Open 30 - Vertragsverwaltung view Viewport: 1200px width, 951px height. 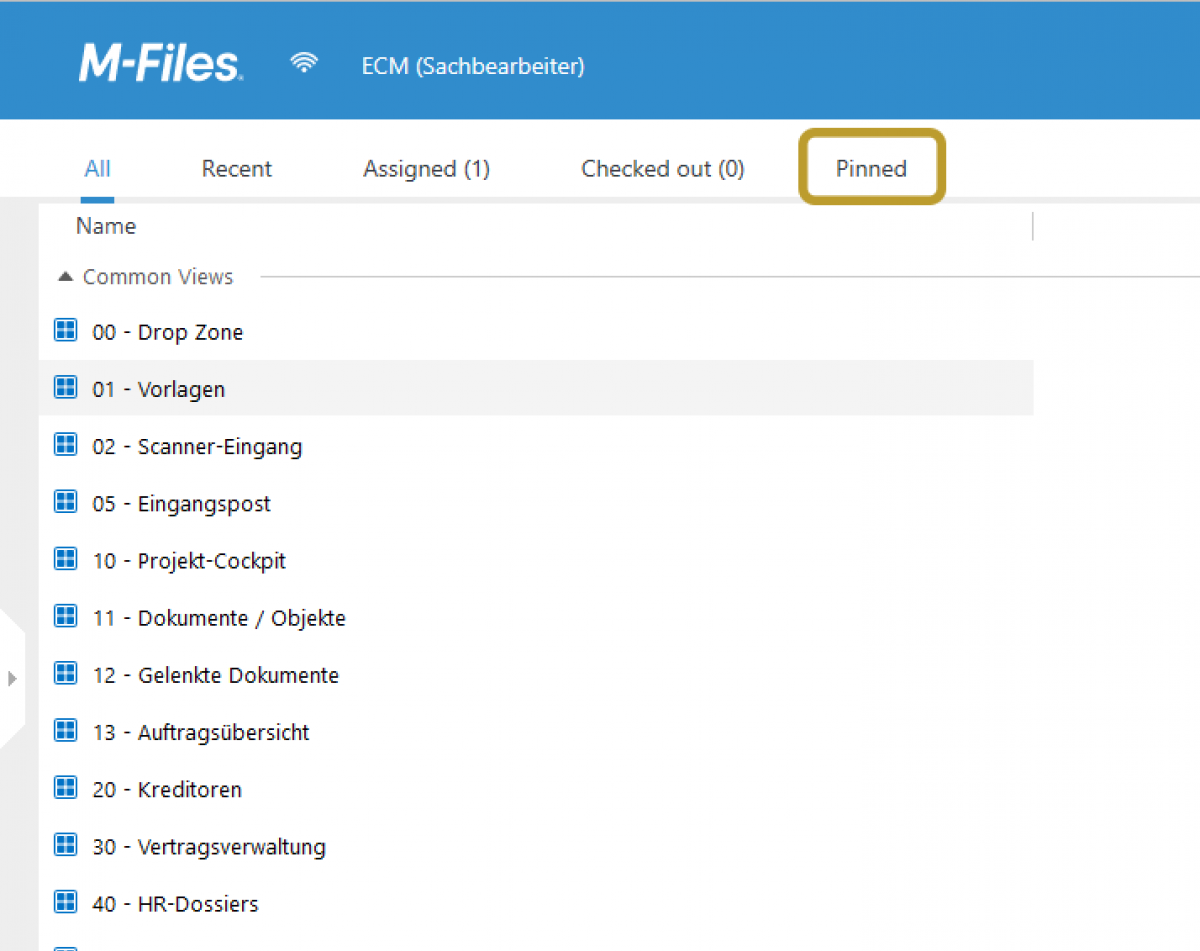pos(231,847)
